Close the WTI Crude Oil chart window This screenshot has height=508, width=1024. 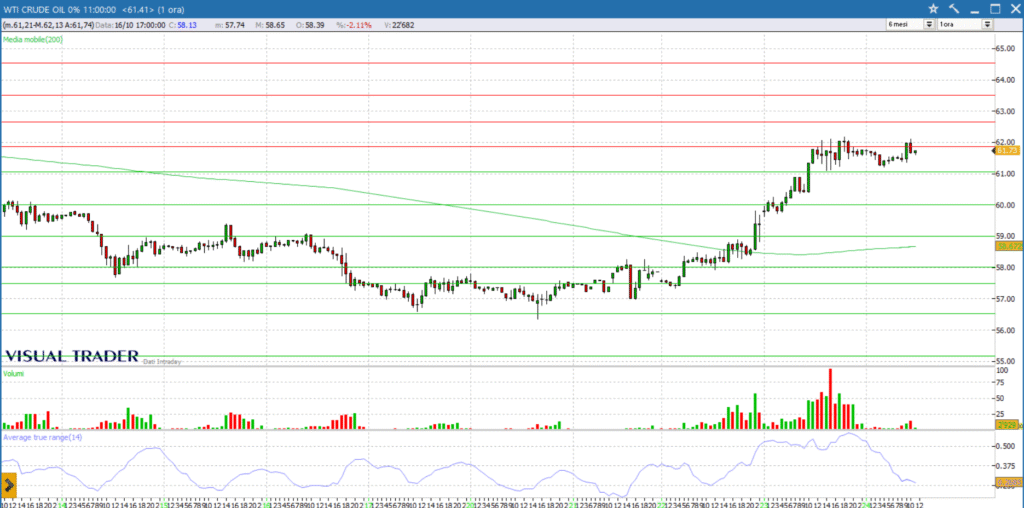click(1014, 8)
